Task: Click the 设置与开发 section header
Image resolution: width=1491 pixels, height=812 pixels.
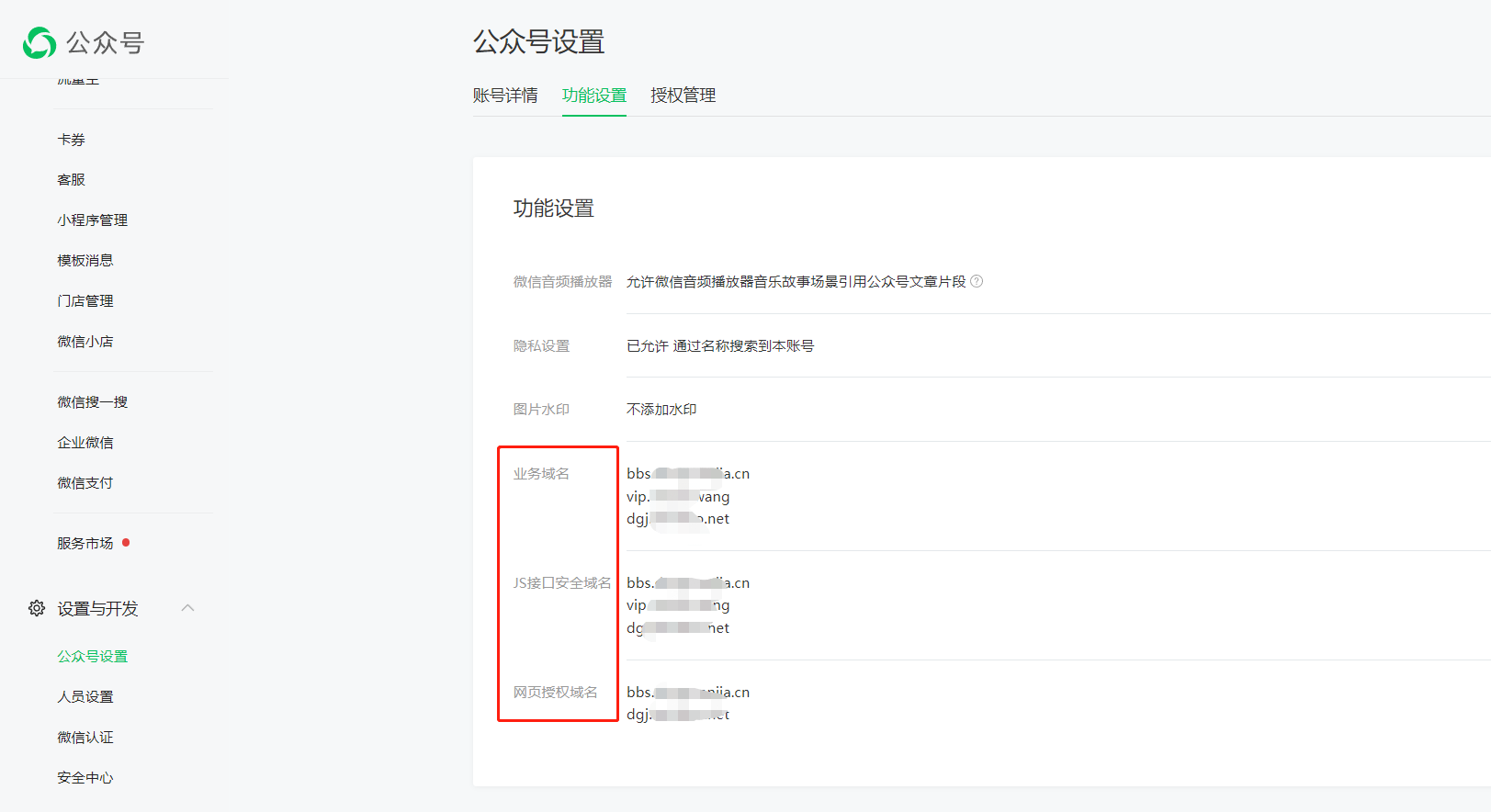Action: 97,609
